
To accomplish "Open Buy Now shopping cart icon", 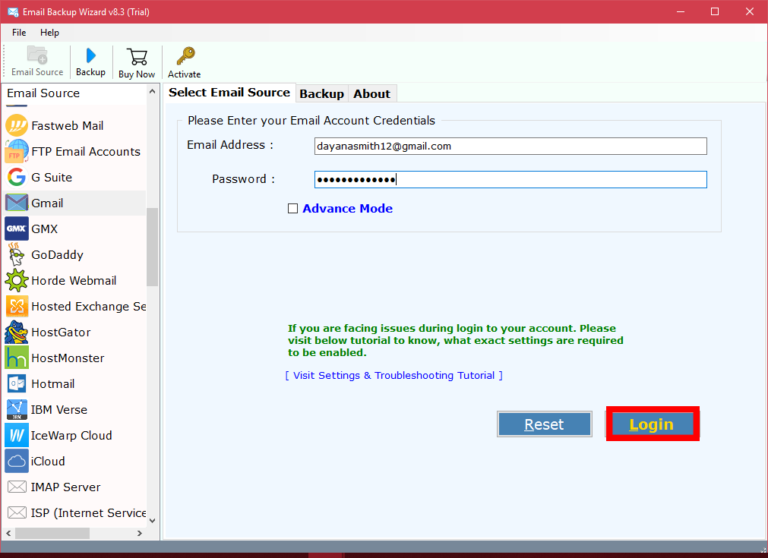I will click(x=137, y=57).
